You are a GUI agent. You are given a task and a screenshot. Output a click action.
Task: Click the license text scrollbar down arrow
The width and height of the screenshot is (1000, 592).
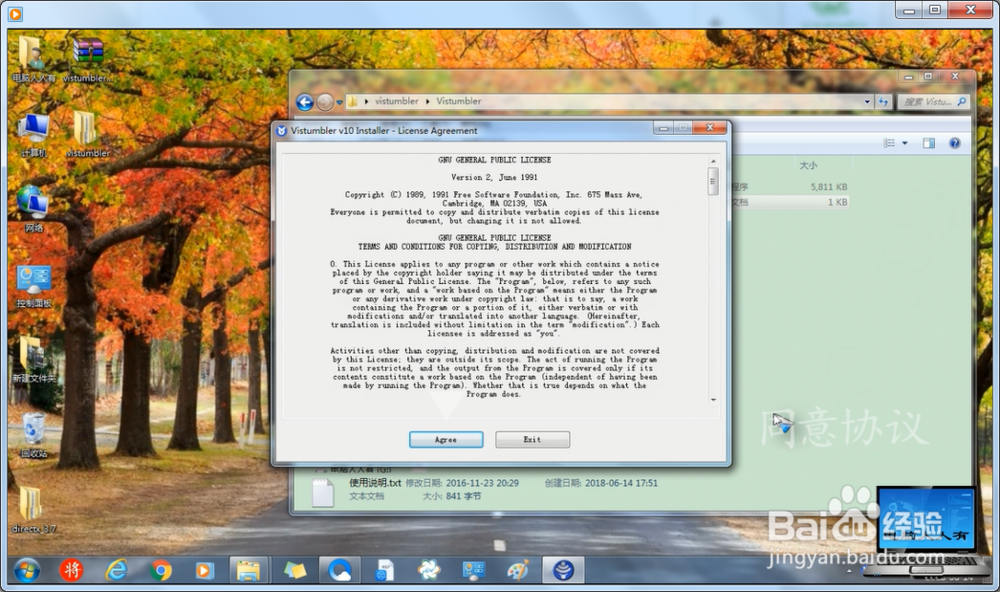click(713, 400)
